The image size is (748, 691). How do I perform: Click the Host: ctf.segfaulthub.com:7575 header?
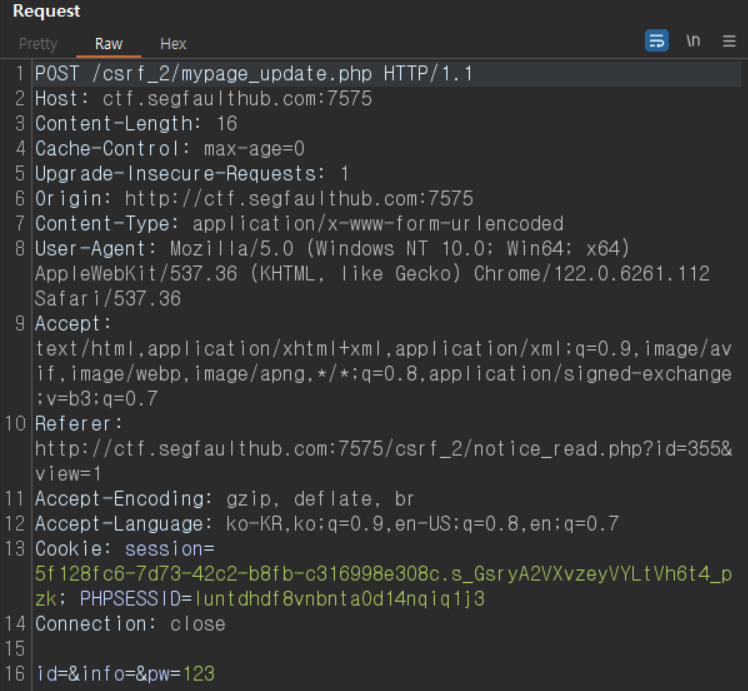(x=203, y=99)
